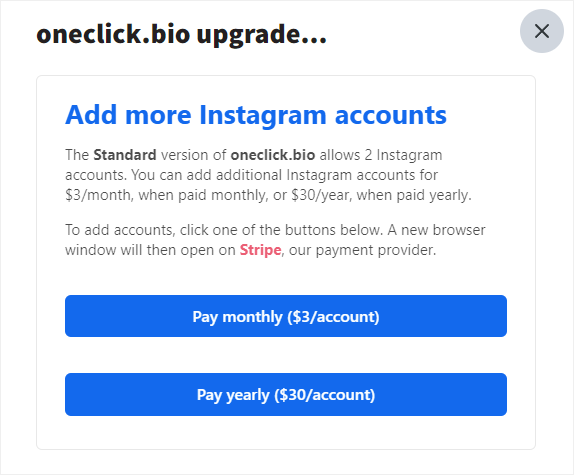The height and width of the screenshot is (475, 574).
Task: Click the bold 'oneclick.bio' text in paragraph
Action: (273, 155)
